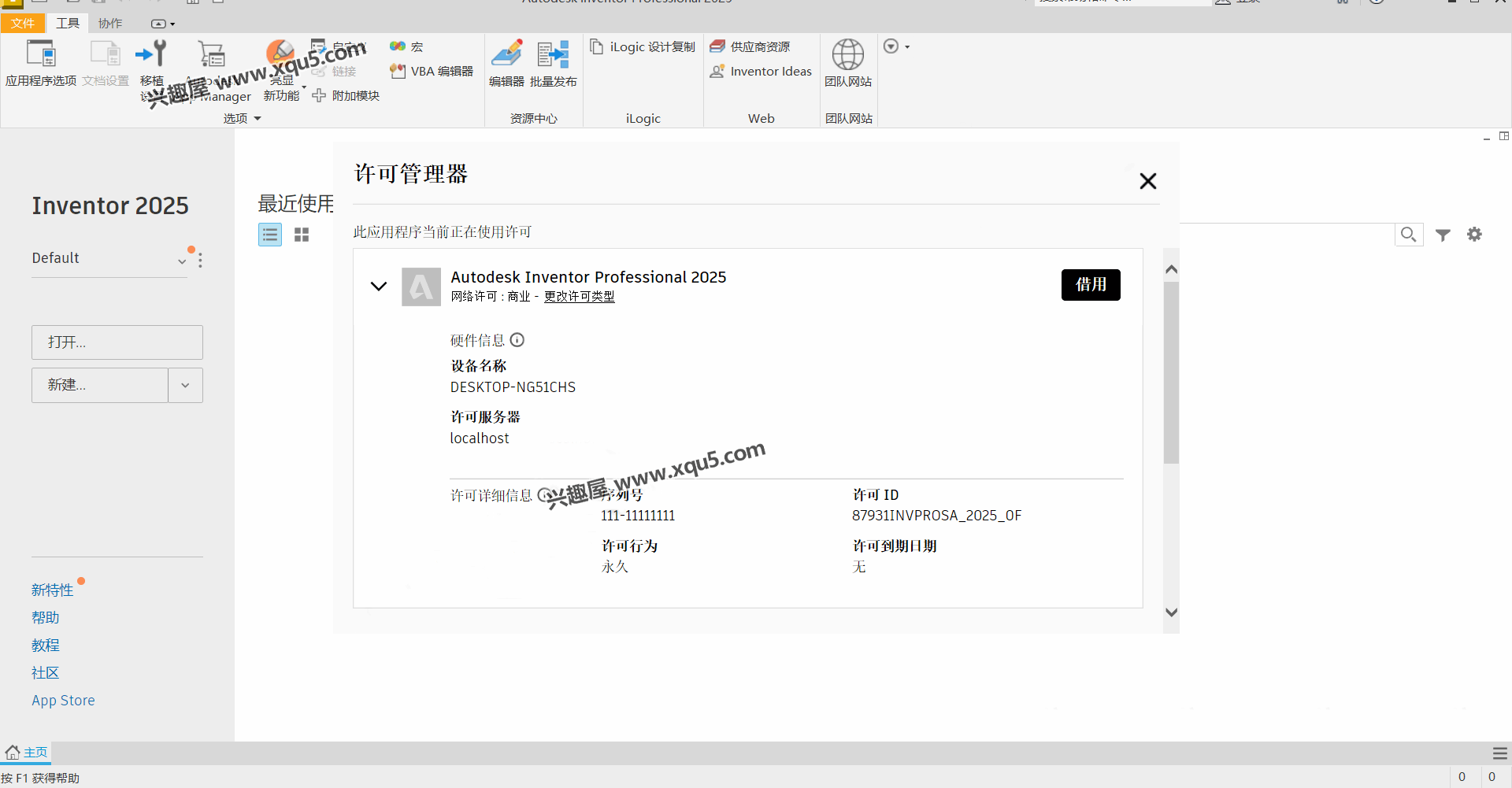This screenshot has width=1512, height=788.
Task: Open the project more-options dots
Action: [x=201, y=260]
